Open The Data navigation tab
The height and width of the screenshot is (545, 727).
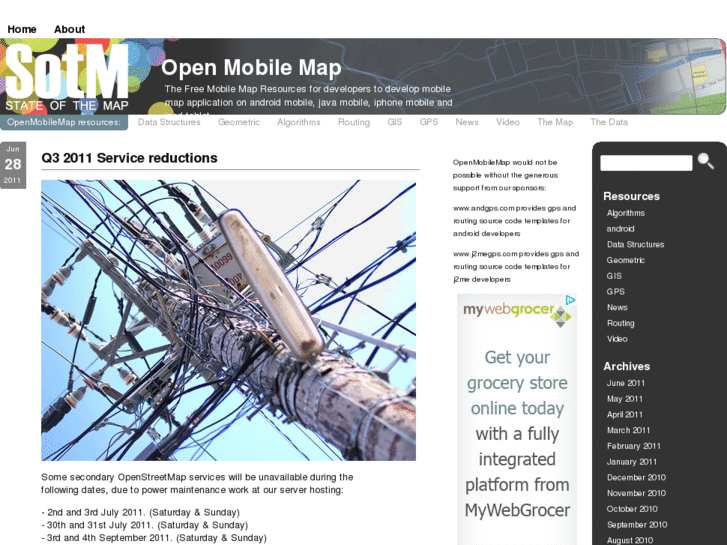pyautogui.click(x=609, y=122)
